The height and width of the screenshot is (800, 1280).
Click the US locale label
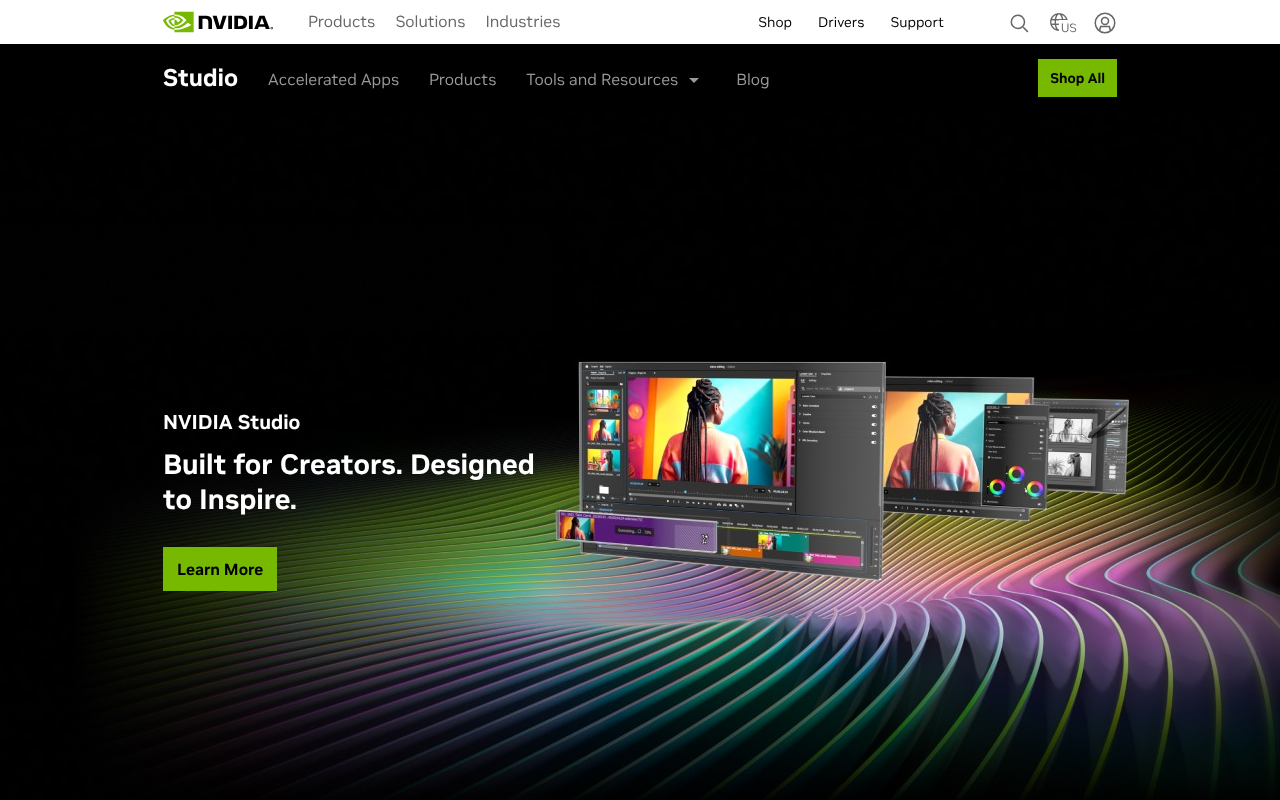pyautogui.click(x=1070, y=28)
